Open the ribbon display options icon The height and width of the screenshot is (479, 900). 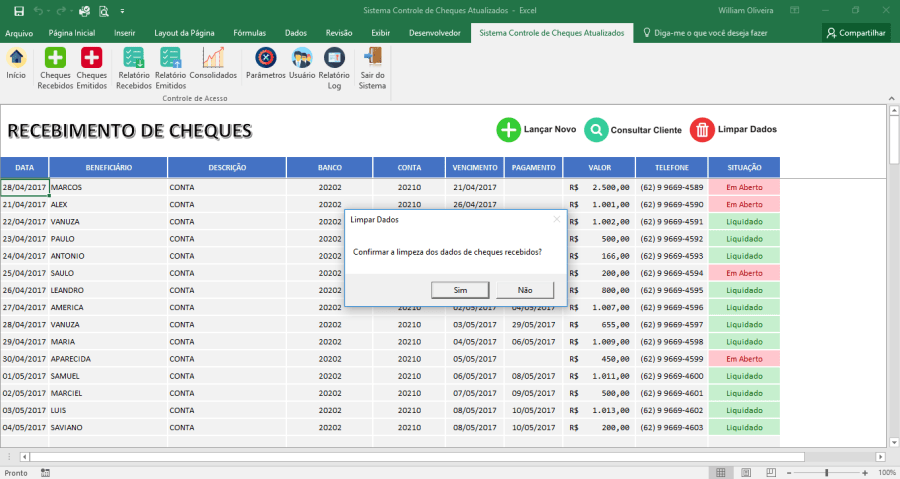(794, 10)
